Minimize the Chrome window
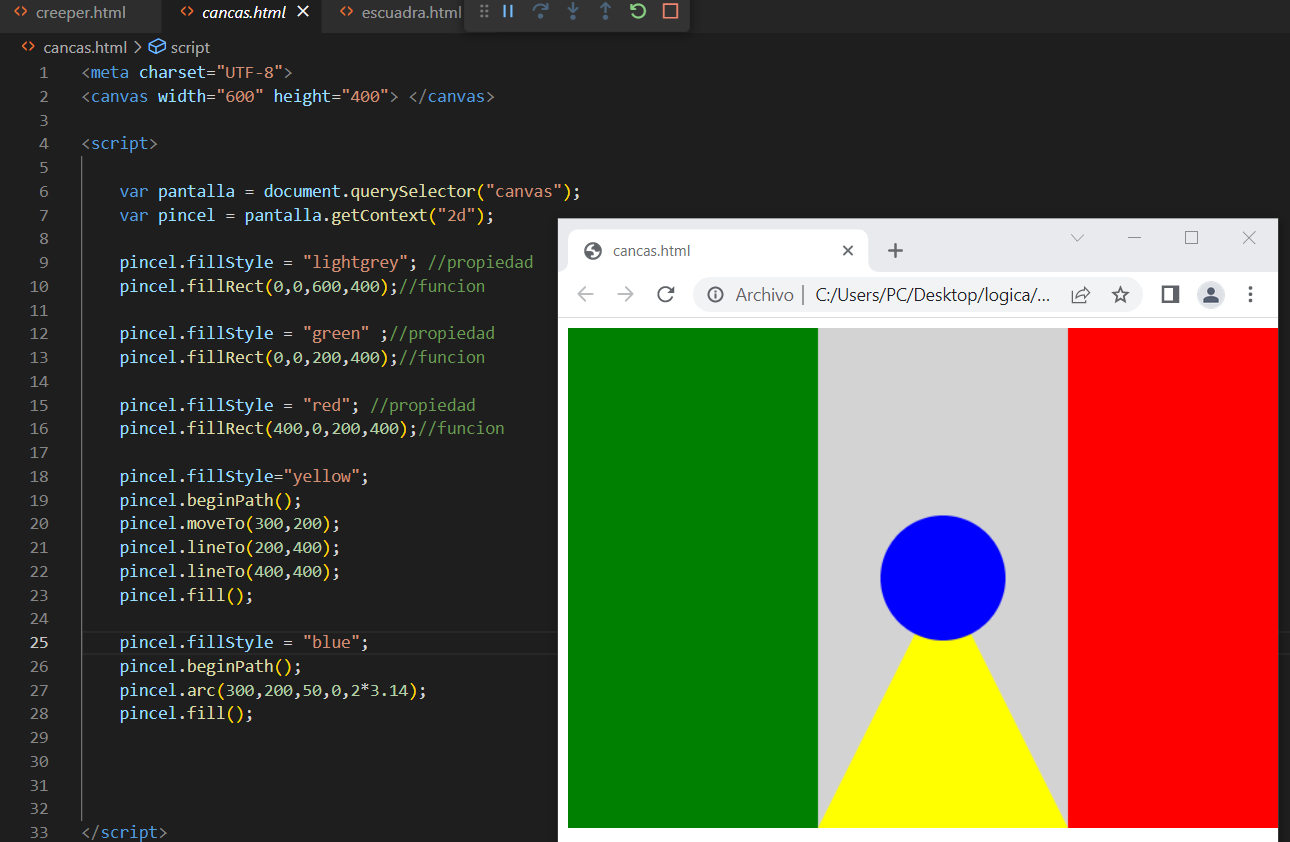This screenshot has height=842, width=1290. pos(1134,238)
